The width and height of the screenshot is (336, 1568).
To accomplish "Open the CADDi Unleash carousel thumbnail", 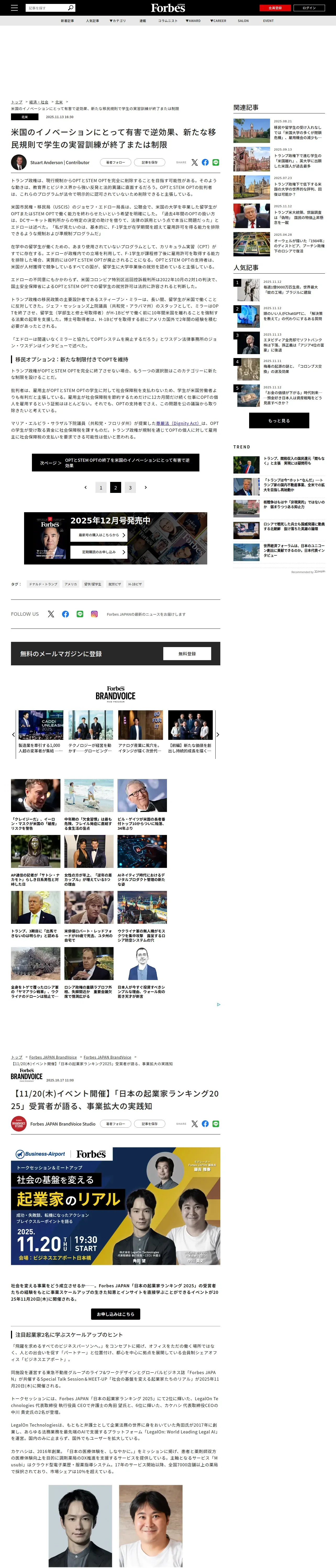I will [x=41, y=725].
